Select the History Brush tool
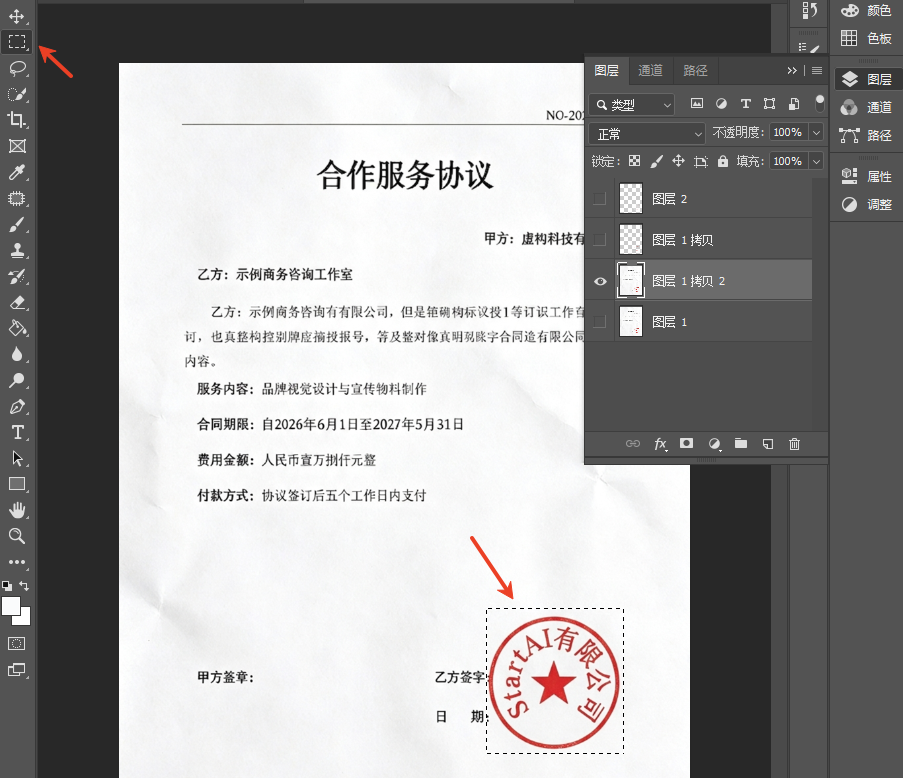This screenshot has width=903, height=778. [17, 276]
